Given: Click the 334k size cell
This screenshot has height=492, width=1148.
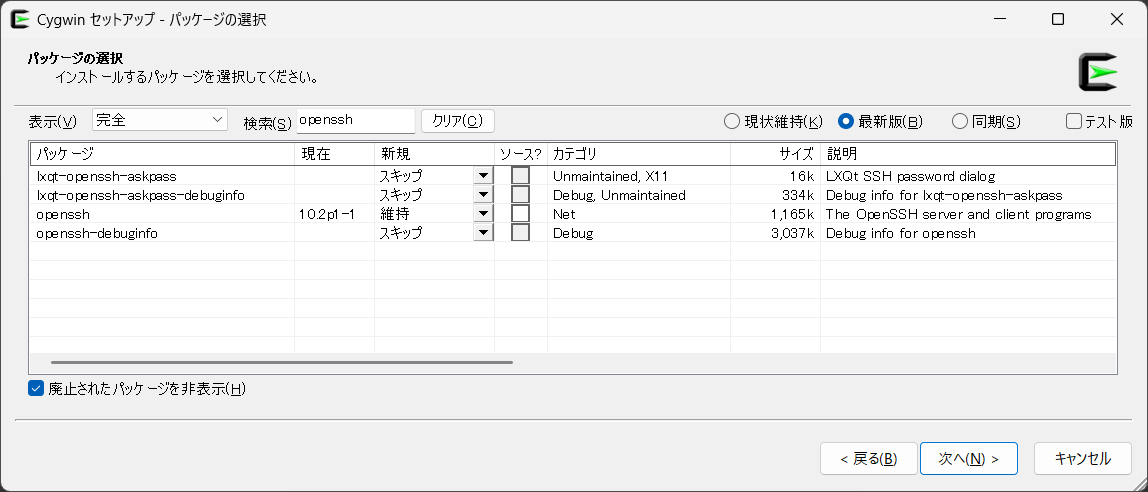Looking at the screenshot, I should 799,195.
